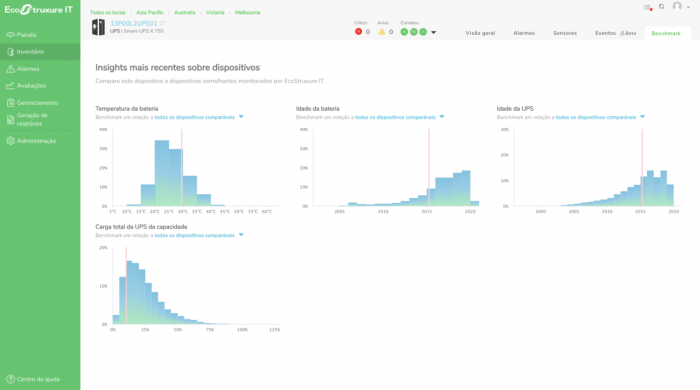Click the 'todos os dispositivos comparáveis' link under Idade da UPS
The width and height of the screenshot is (700, 390).
[x=596, y=117]
